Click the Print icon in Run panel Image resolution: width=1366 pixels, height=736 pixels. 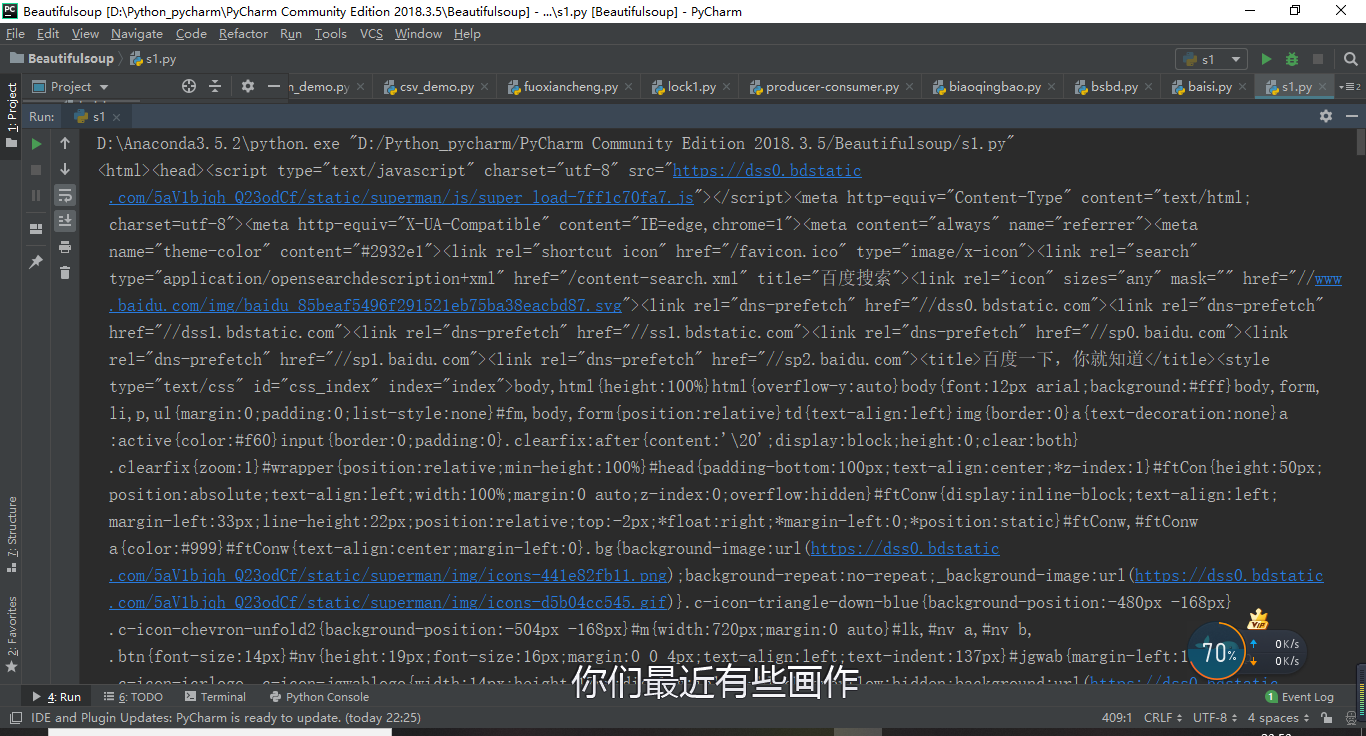pyautogui.click(x=65, y=247)
